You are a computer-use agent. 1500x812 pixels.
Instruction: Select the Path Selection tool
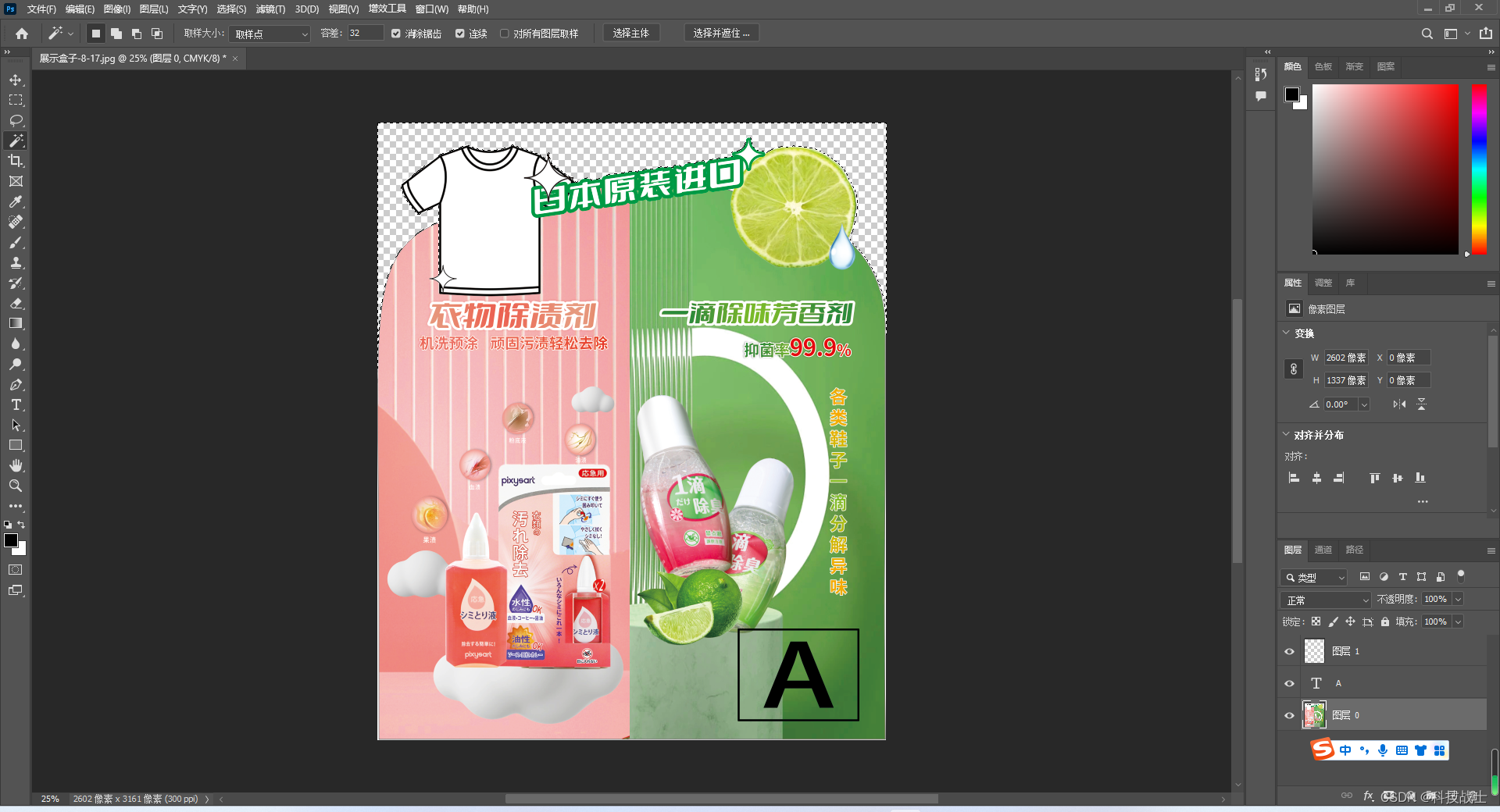click(x=16, y=425)
